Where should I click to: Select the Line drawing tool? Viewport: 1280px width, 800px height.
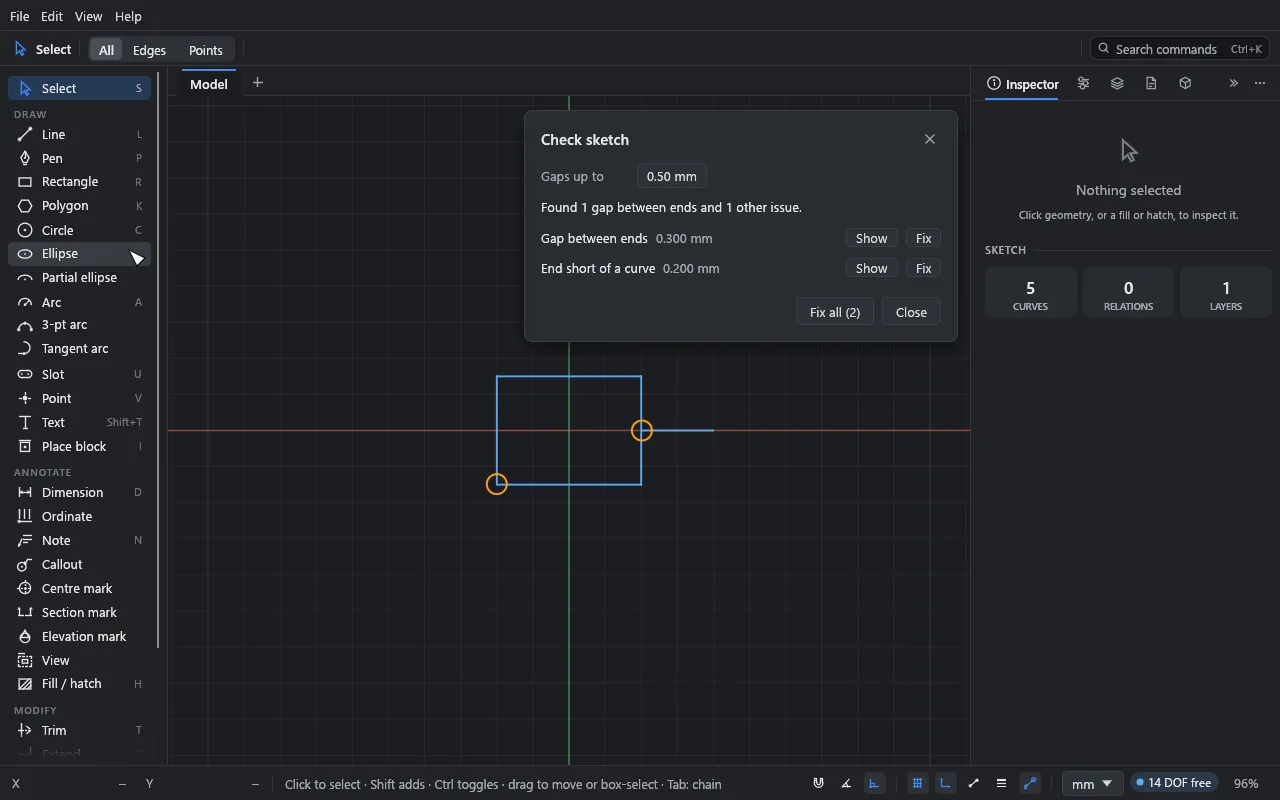[x=80, y=134]
